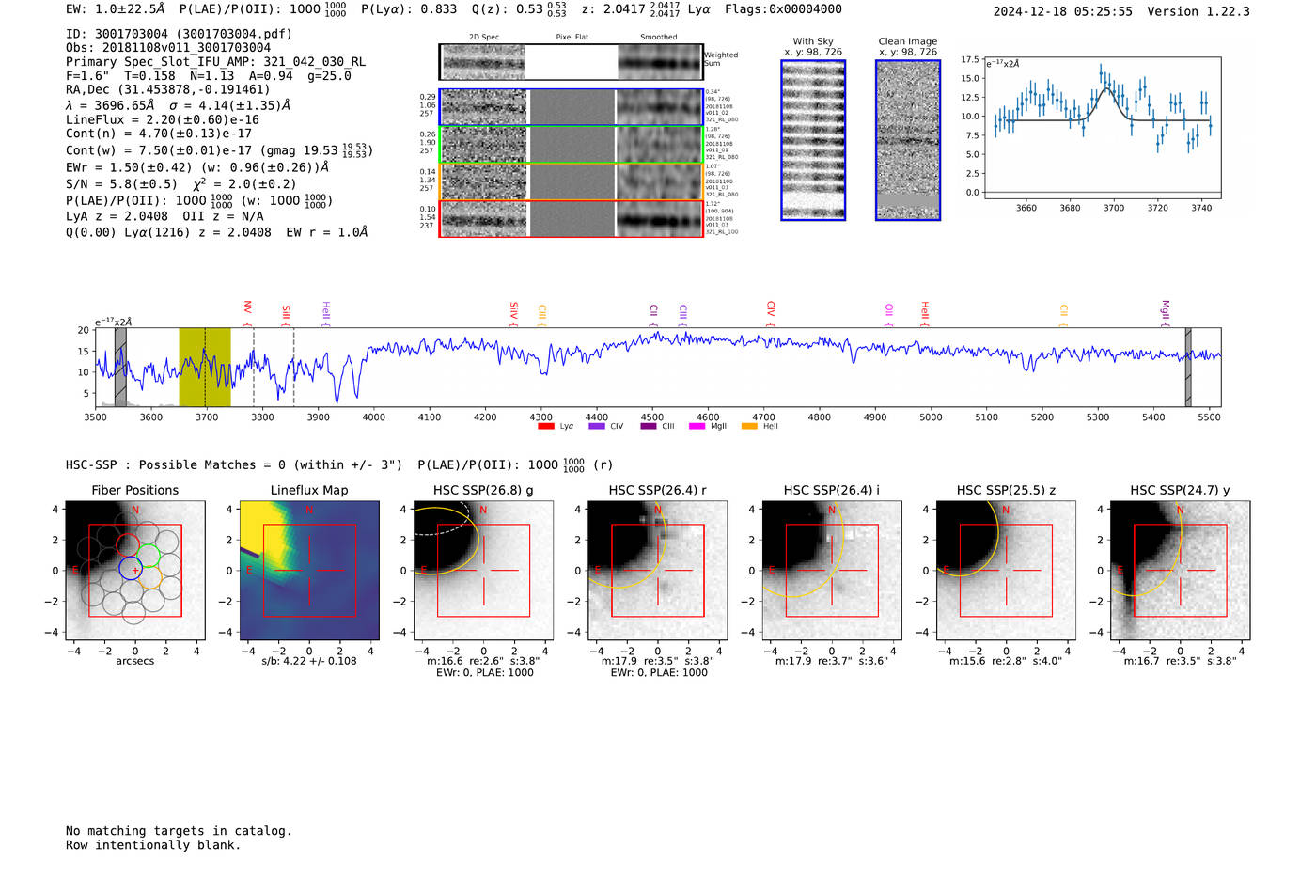Click the blue fiber circle in Fiber Positions
The height and width of the screenshot is (896, 1316).
[x=131, y=568]
